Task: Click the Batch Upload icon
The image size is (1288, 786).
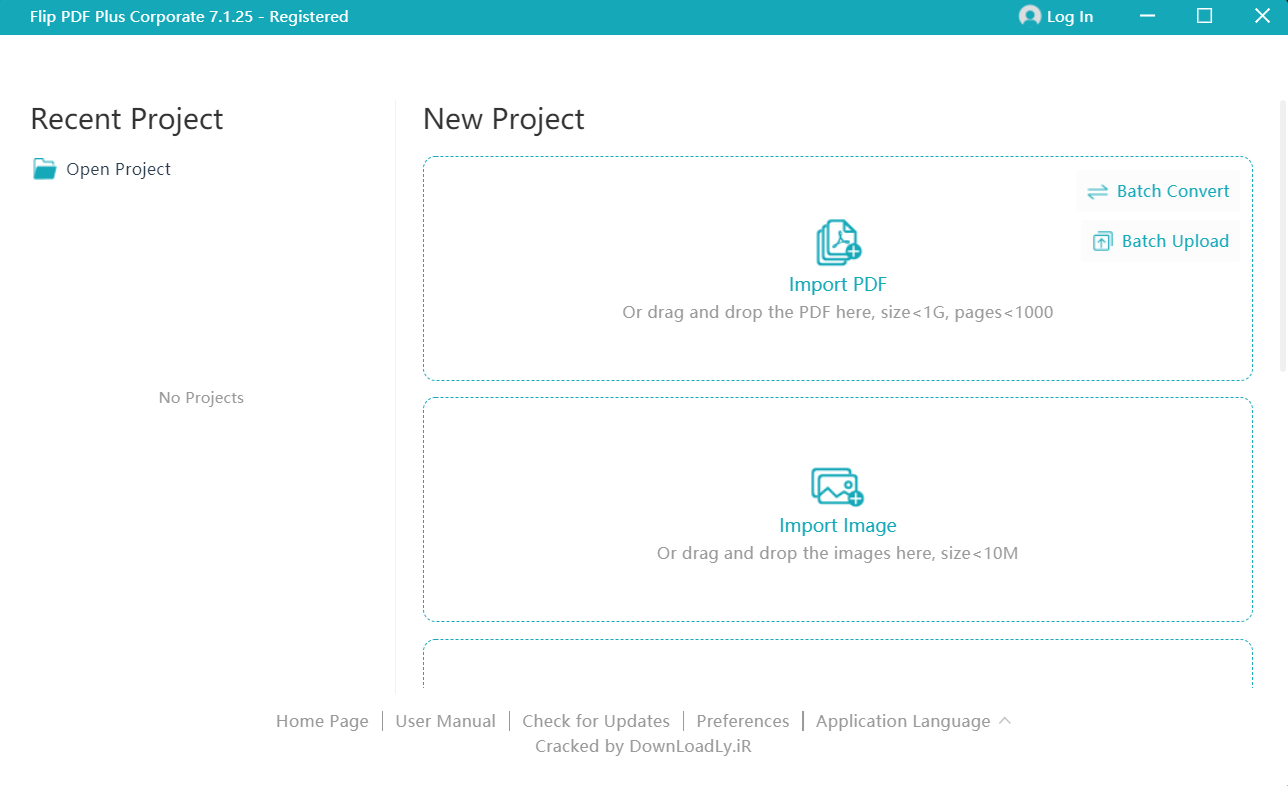Action: coord(1102,241)
